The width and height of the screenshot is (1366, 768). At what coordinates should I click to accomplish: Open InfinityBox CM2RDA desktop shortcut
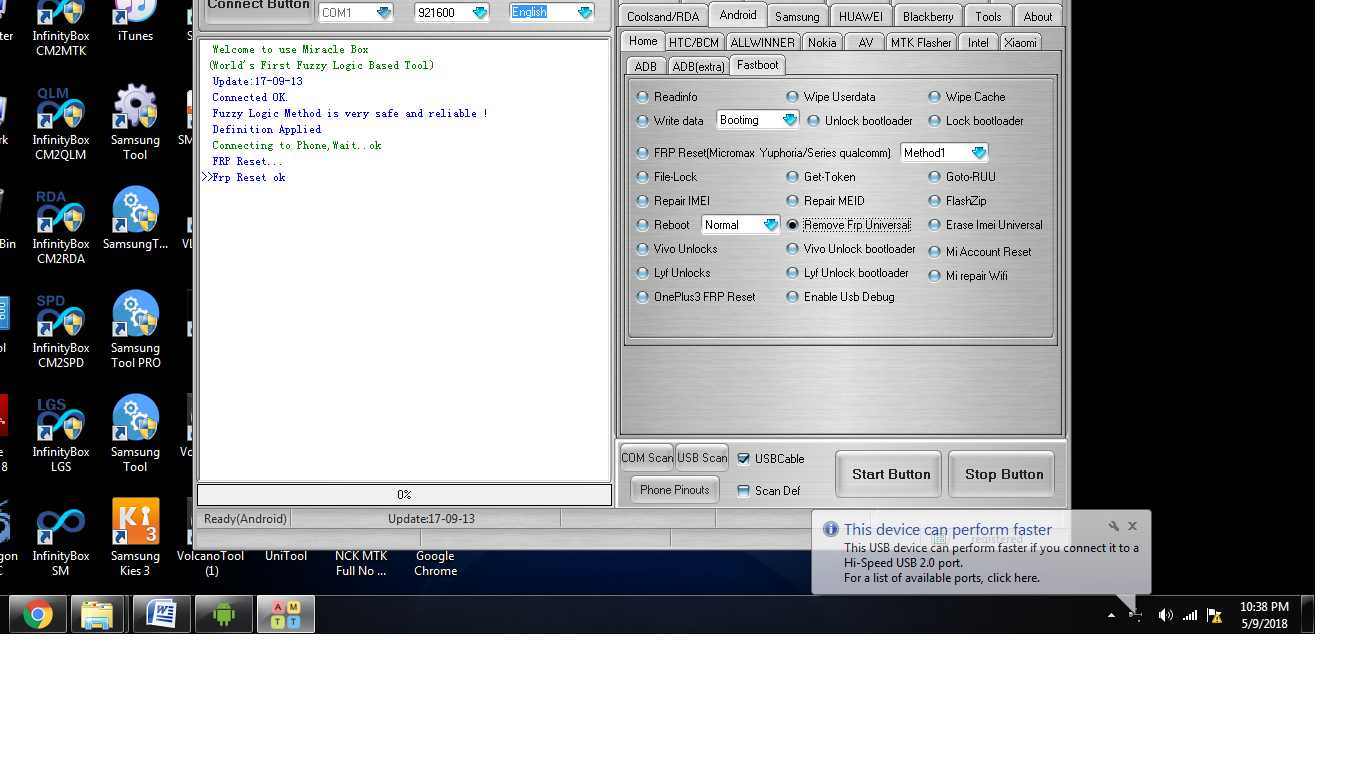[61, 227]
